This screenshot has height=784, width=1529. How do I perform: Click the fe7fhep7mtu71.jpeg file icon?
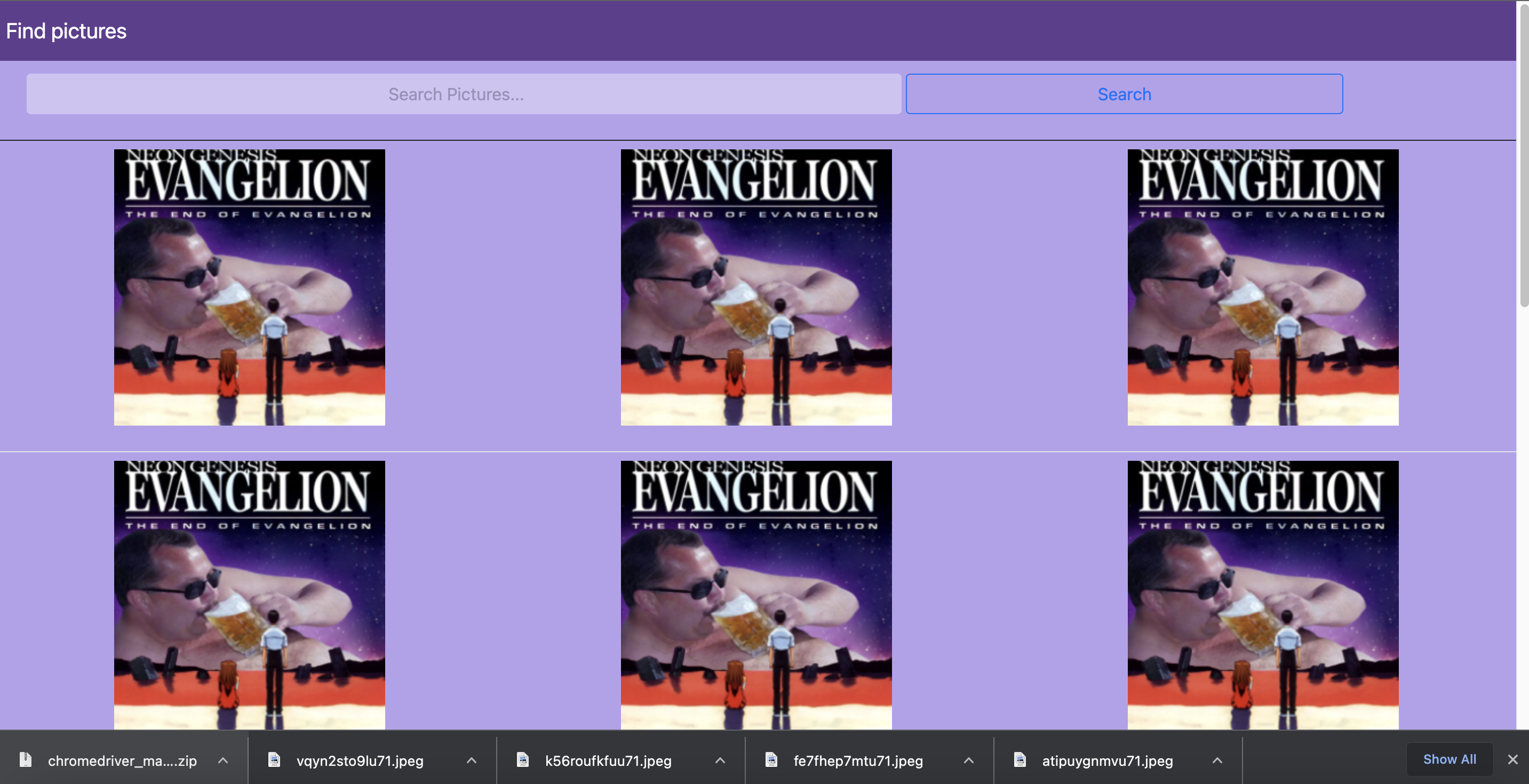coord(771,759)
